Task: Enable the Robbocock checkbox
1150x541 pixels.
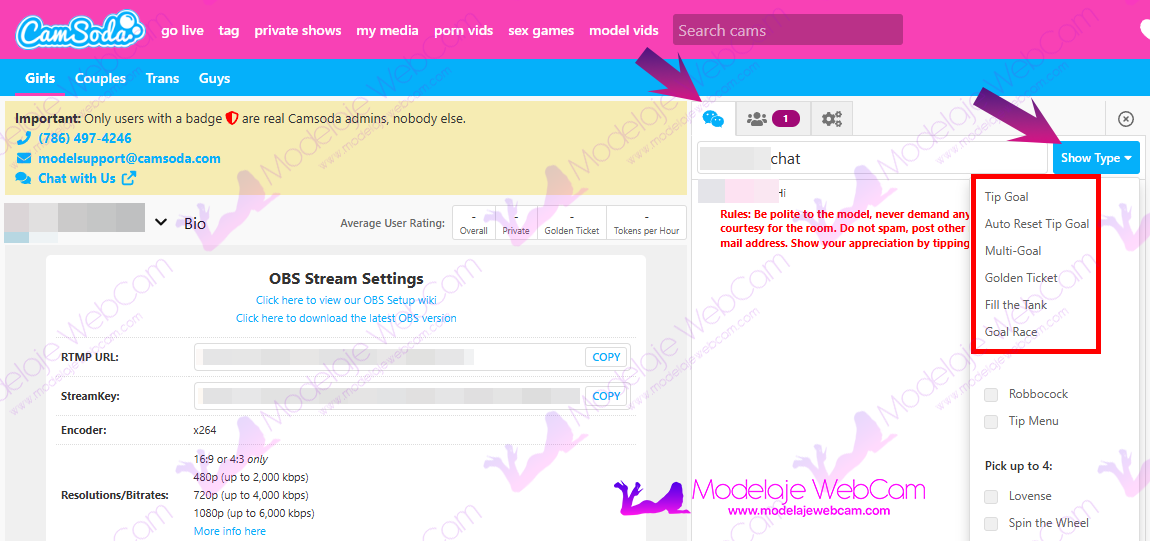Action: pyautogui.click(x=991, y=394)
